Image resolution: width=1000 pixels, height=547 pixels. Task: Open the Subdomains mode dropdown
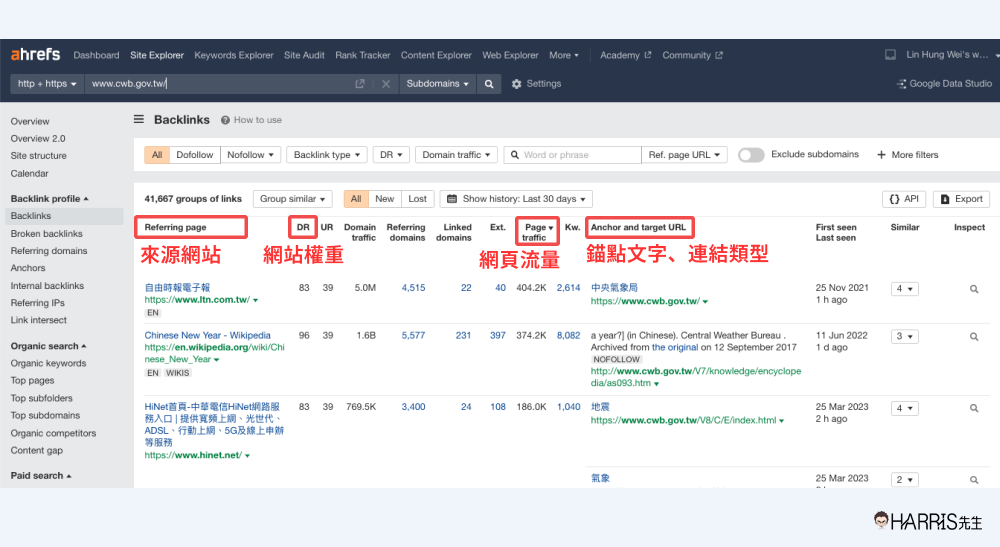pos(438,84)
